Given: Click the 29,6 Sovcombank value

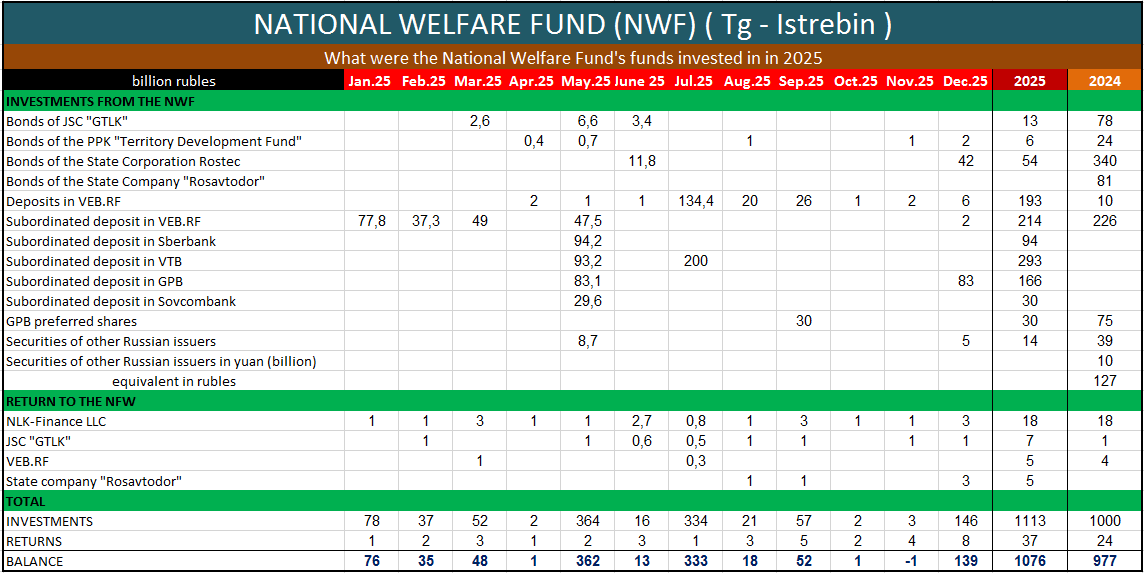Looking at the screenshot, I should click(x=586, y=301).
